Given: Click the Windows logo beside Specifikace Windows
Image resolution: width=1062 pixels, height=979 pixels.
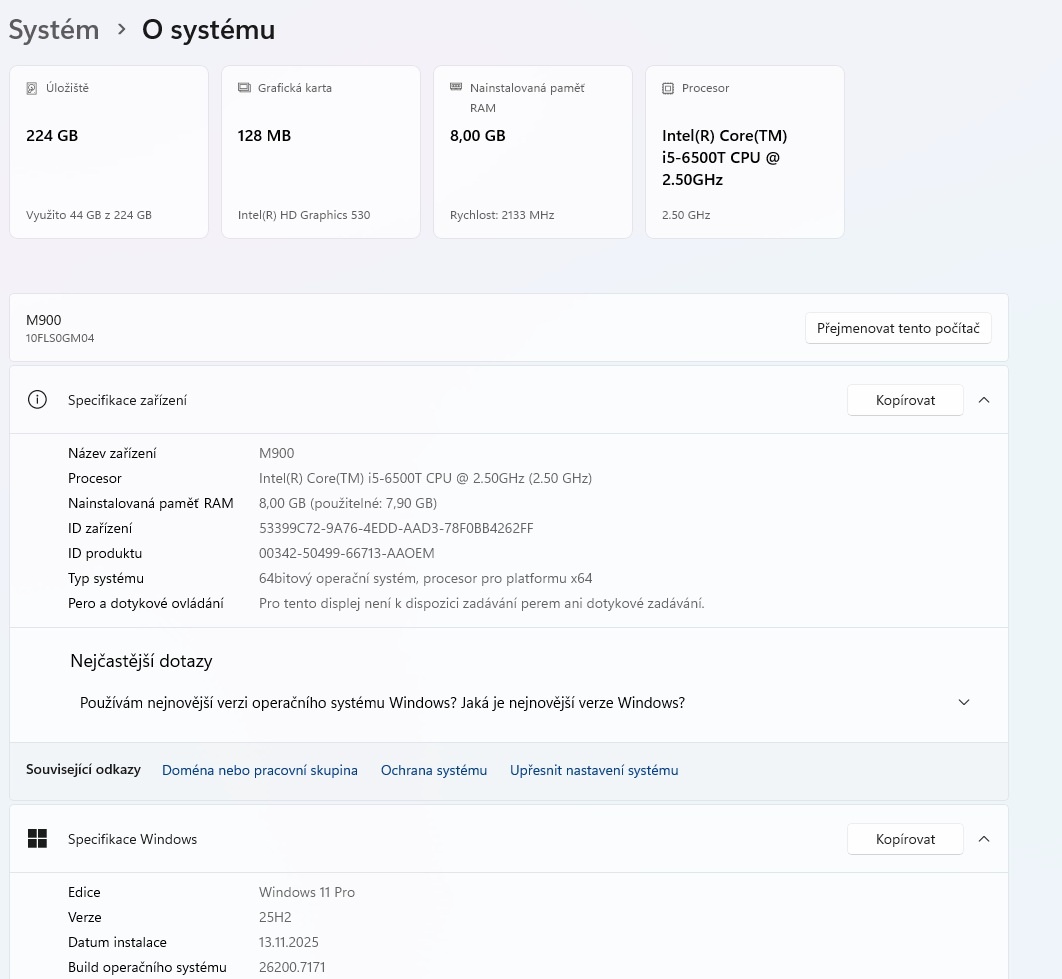Looking at the screenshot, I should pos(37,839).
